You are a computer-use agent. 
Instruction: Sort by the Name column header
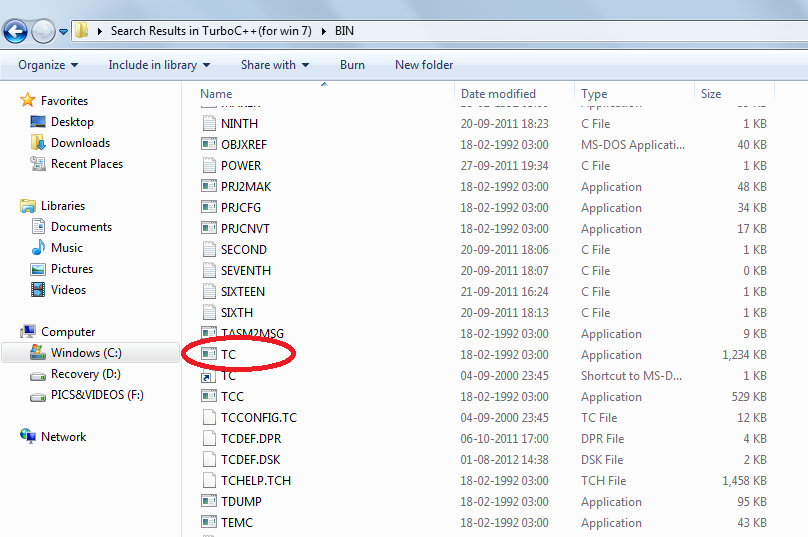pos(216,94)
